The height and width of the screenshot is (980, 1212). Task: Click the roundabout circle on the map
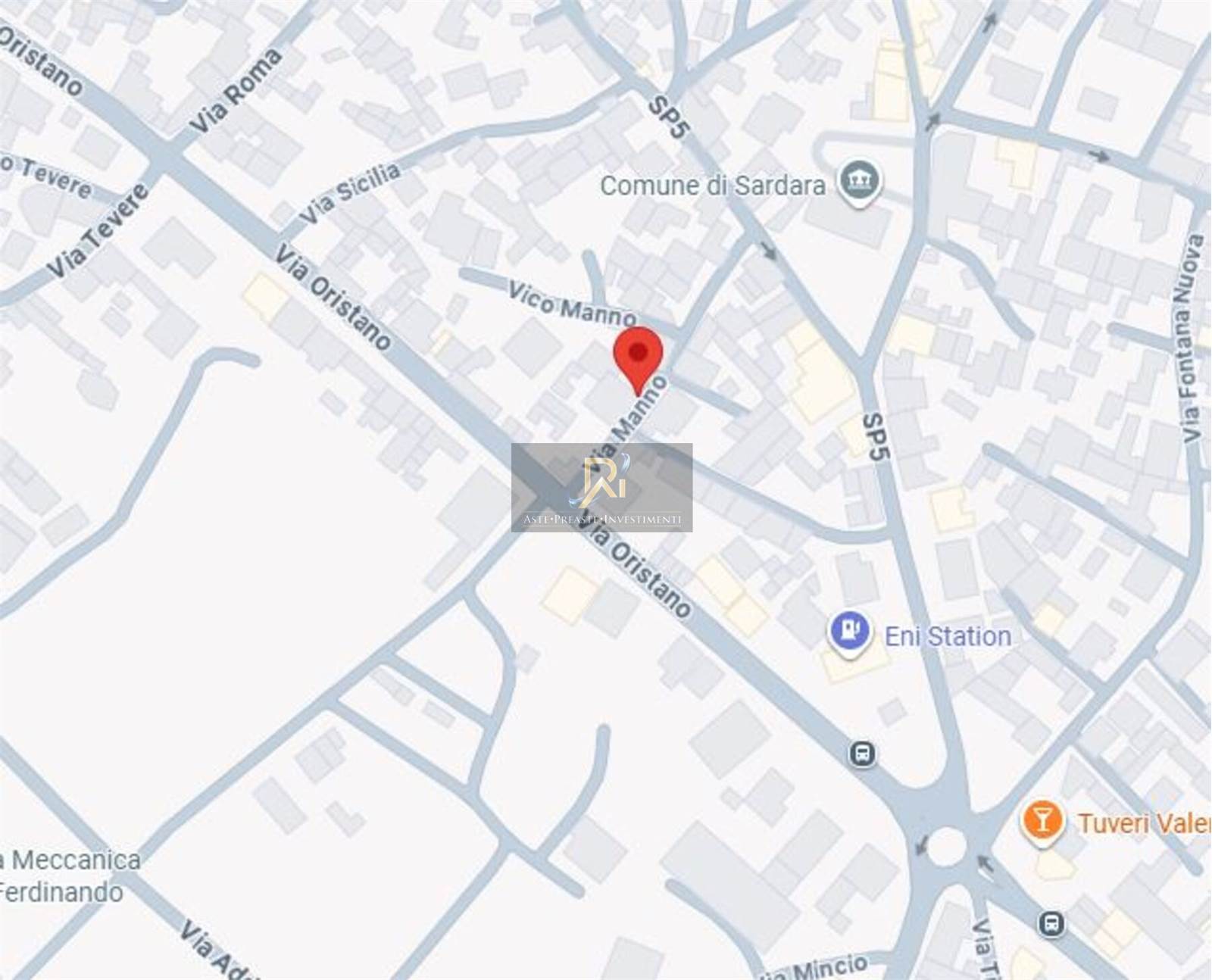(946, 844)
